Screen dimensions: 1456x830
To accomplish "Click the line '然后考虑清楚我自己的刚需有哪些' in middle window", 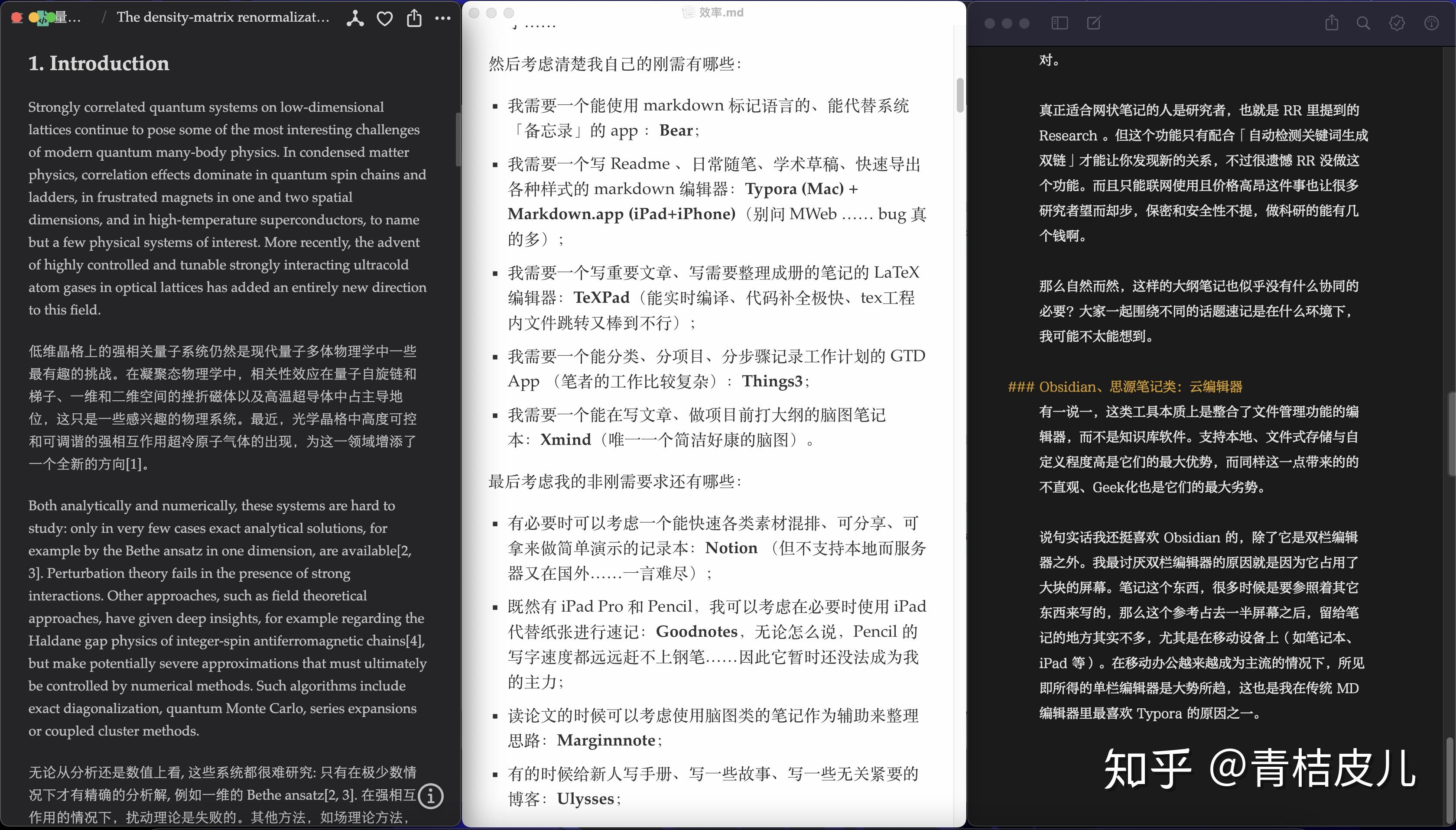I will (615, 64).
